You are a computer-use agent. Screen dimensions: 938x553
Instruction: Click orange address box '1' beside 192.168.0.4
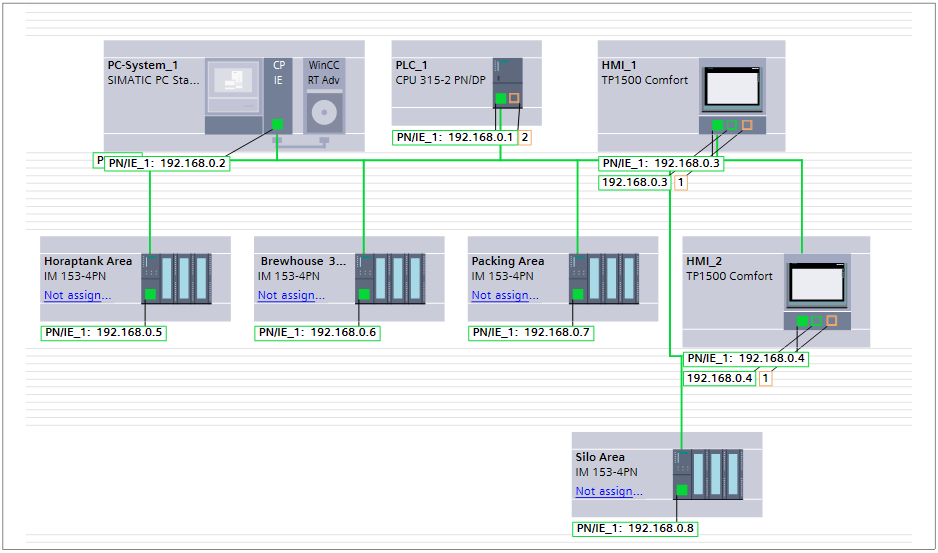pyautogui.click(x=765, y=378)
